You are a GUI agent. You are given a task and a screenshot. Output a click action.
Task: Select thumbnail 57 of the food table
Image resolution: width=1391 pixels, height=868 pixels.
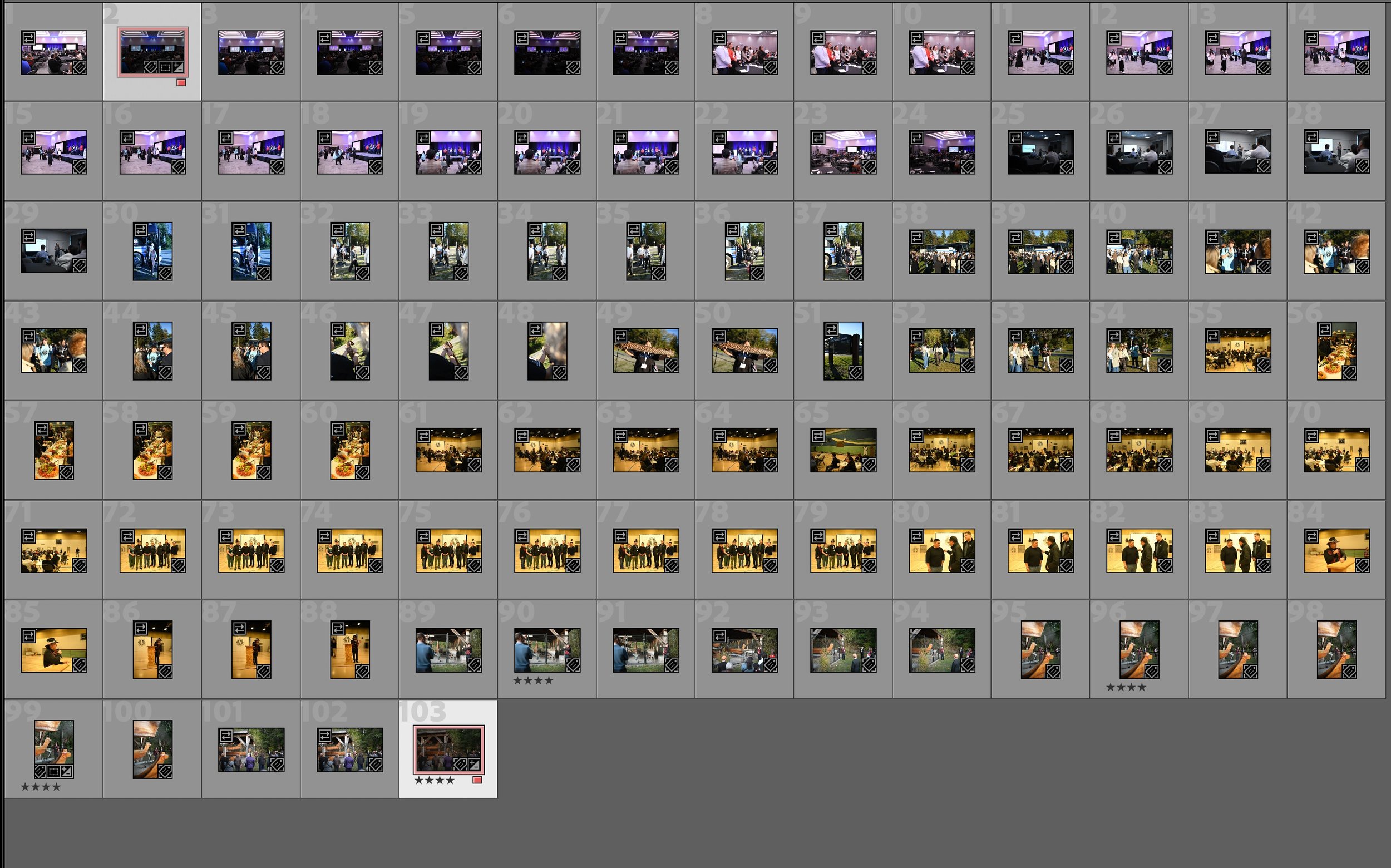click(54, 450)
